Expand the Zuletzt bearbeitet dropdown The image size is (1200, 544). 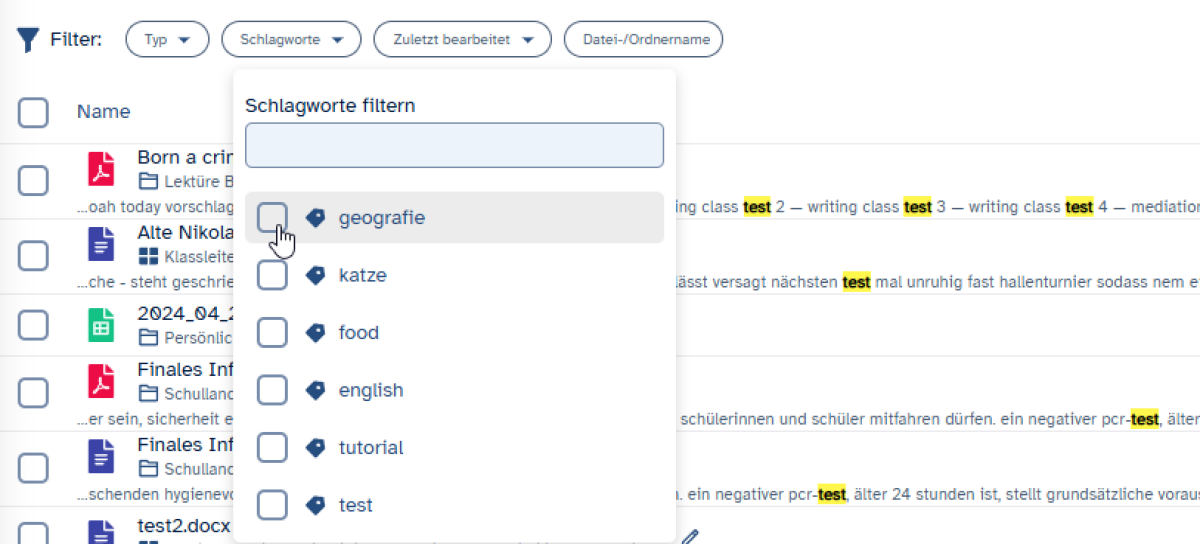pos(462,40)
